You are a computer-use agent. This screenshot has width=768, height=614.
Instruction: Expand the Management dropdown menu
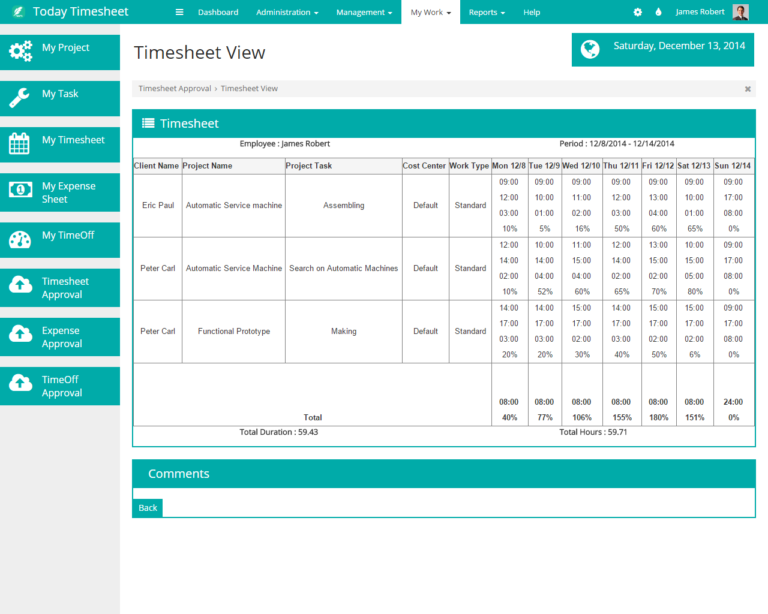pyautogui.click(x=364, y=12)
